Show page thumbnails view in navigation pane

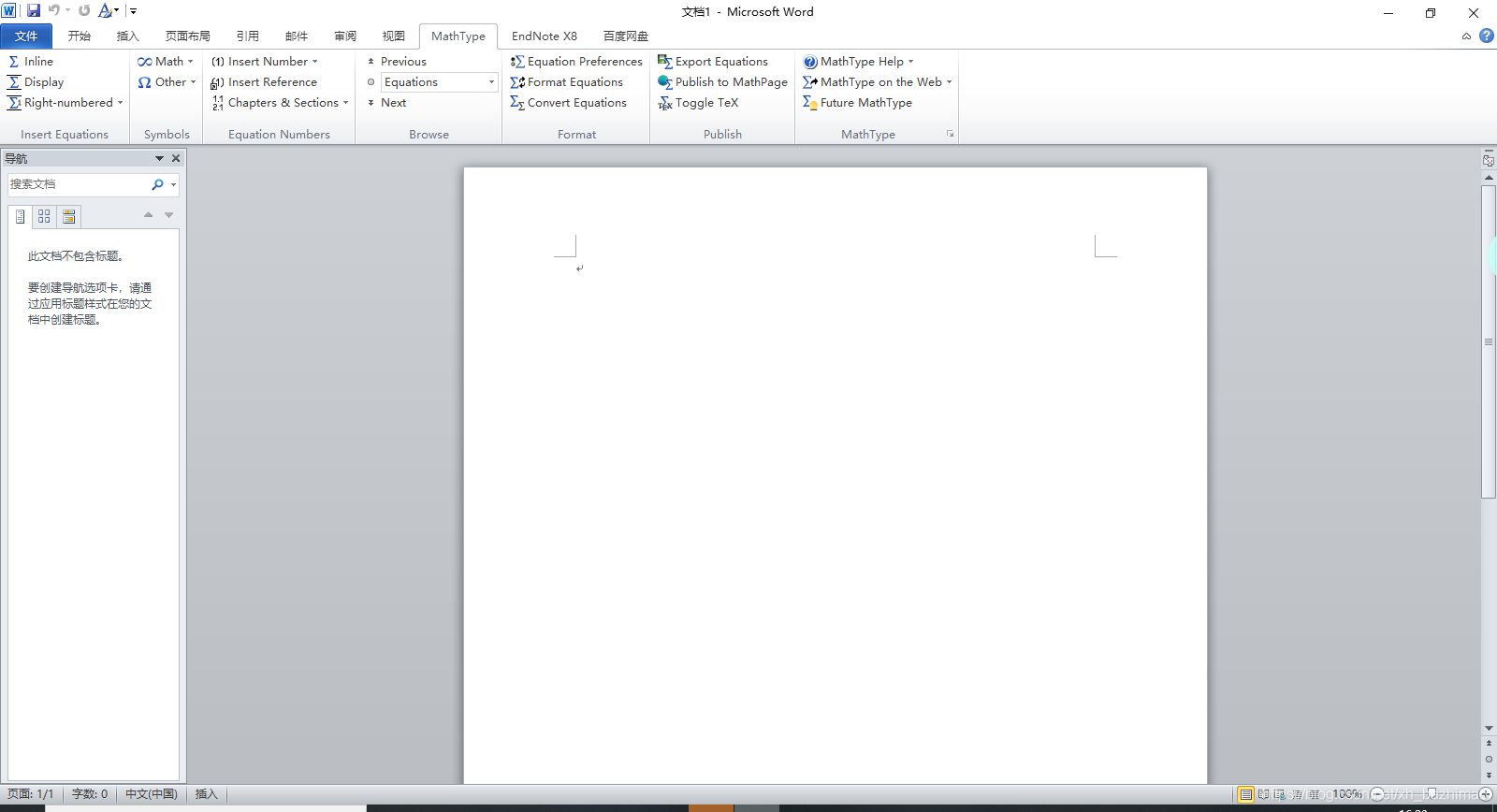44,216
